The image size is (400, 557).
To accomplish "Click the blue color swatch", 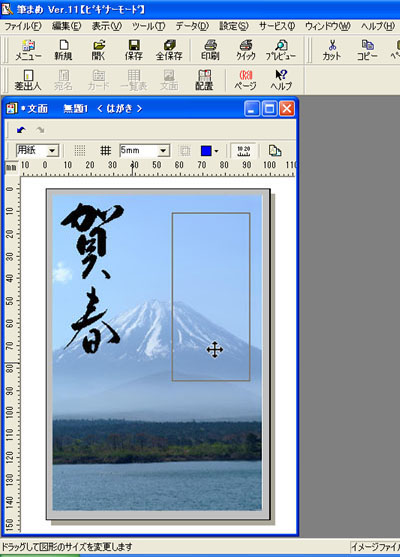I will pyautogui.click(x=206, y=151).
